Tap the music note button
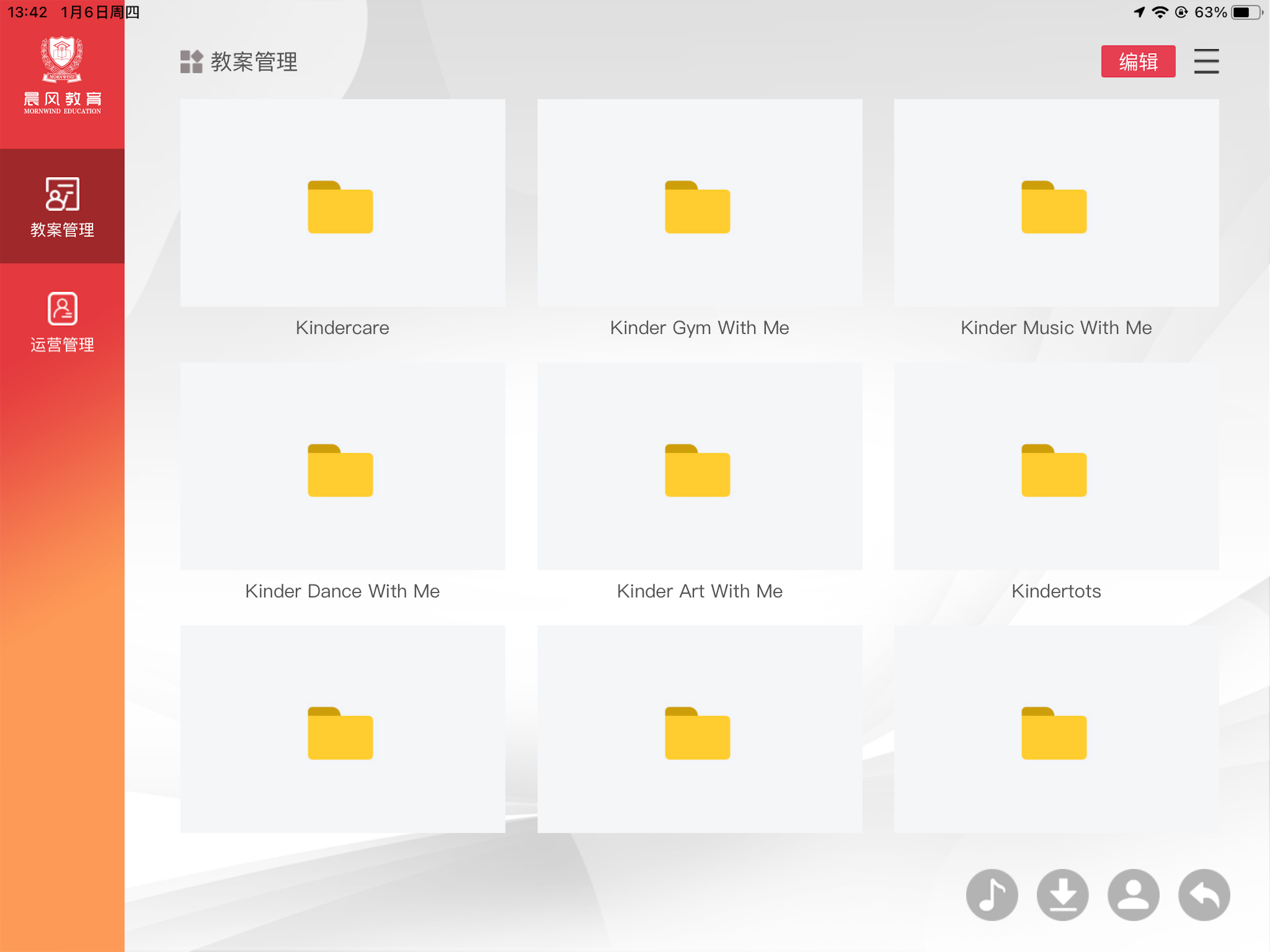This screenshot has height=952, width=1270. pyautogui.click(x=992, y=894)
